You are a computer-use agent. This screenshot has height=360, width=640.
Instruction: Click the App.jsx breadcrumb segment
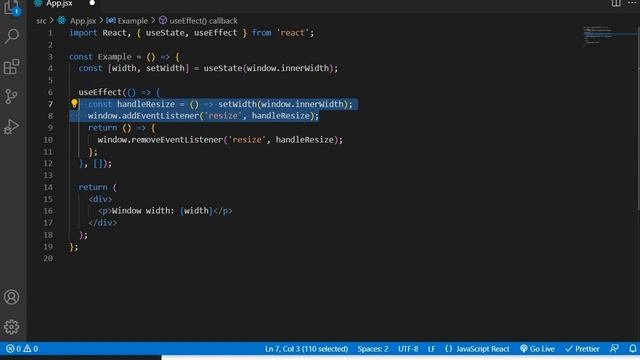click(83, 21)
